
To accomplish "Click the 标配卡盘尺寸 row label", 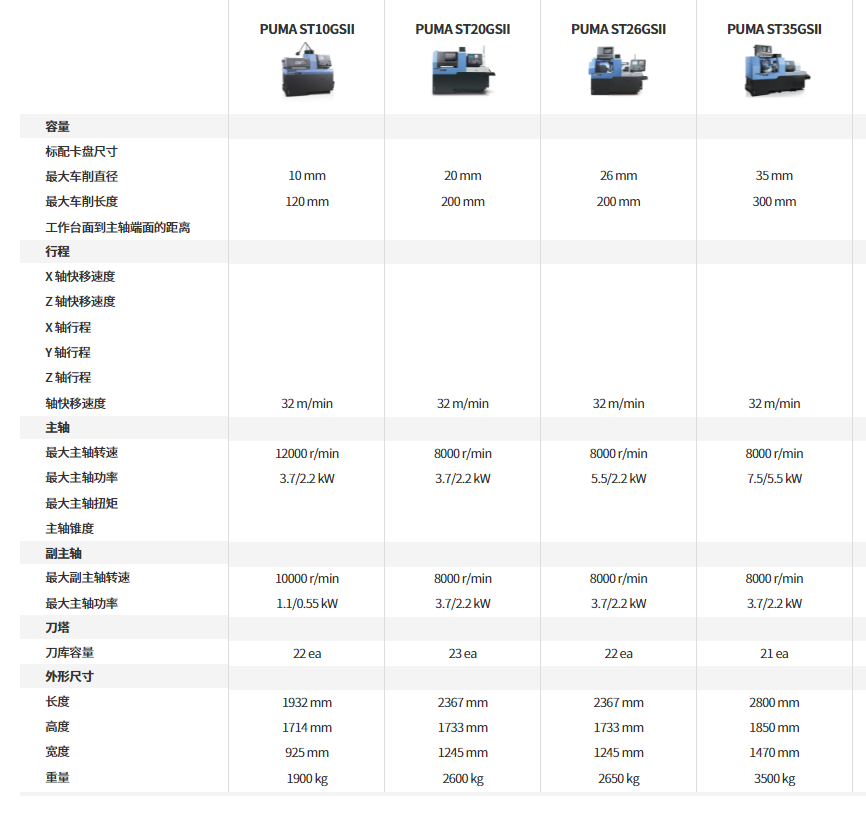I will (82, 151).
